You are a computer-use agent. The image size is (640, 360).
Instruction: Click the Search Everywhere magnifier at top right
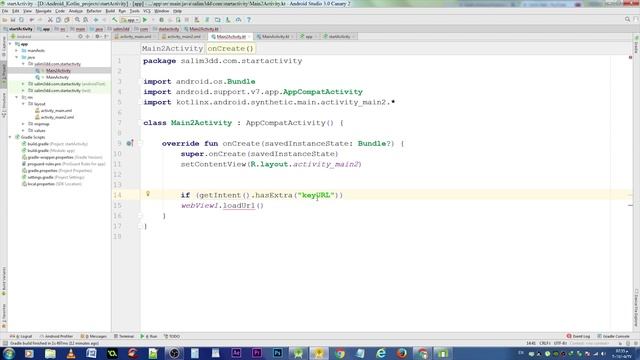tap(627, 20)
